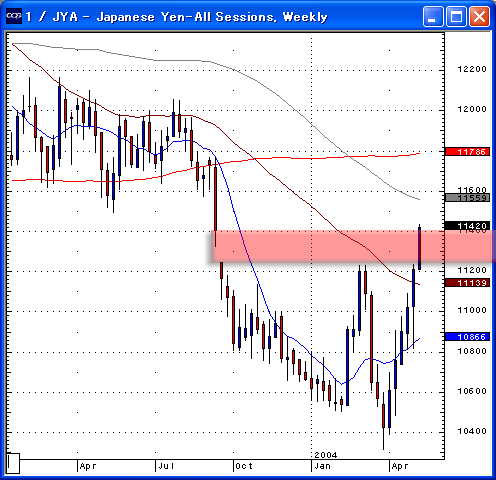Click the 10400 price scale value
Viewport: 496px width, 480px height.
tap(472, 431)
